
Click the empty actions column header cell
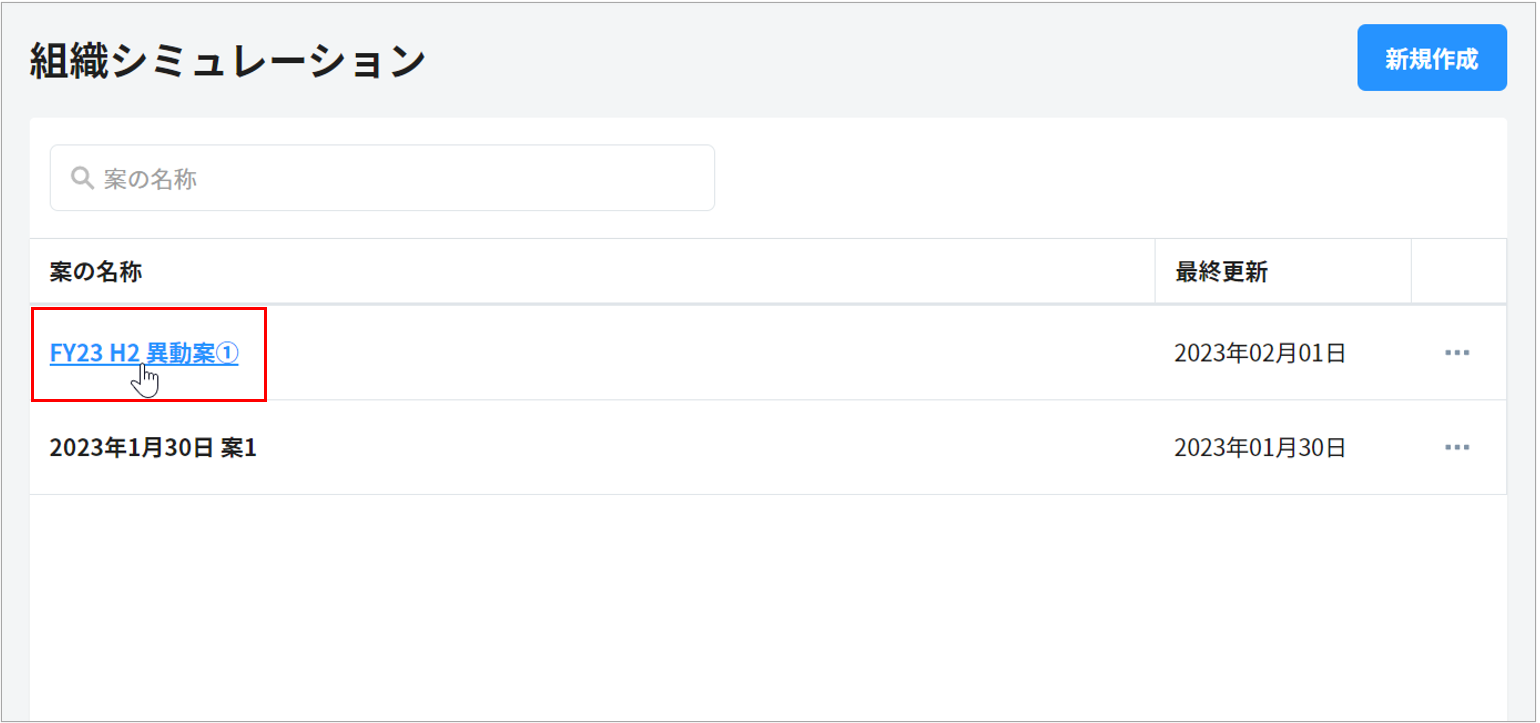point(1458,271)
